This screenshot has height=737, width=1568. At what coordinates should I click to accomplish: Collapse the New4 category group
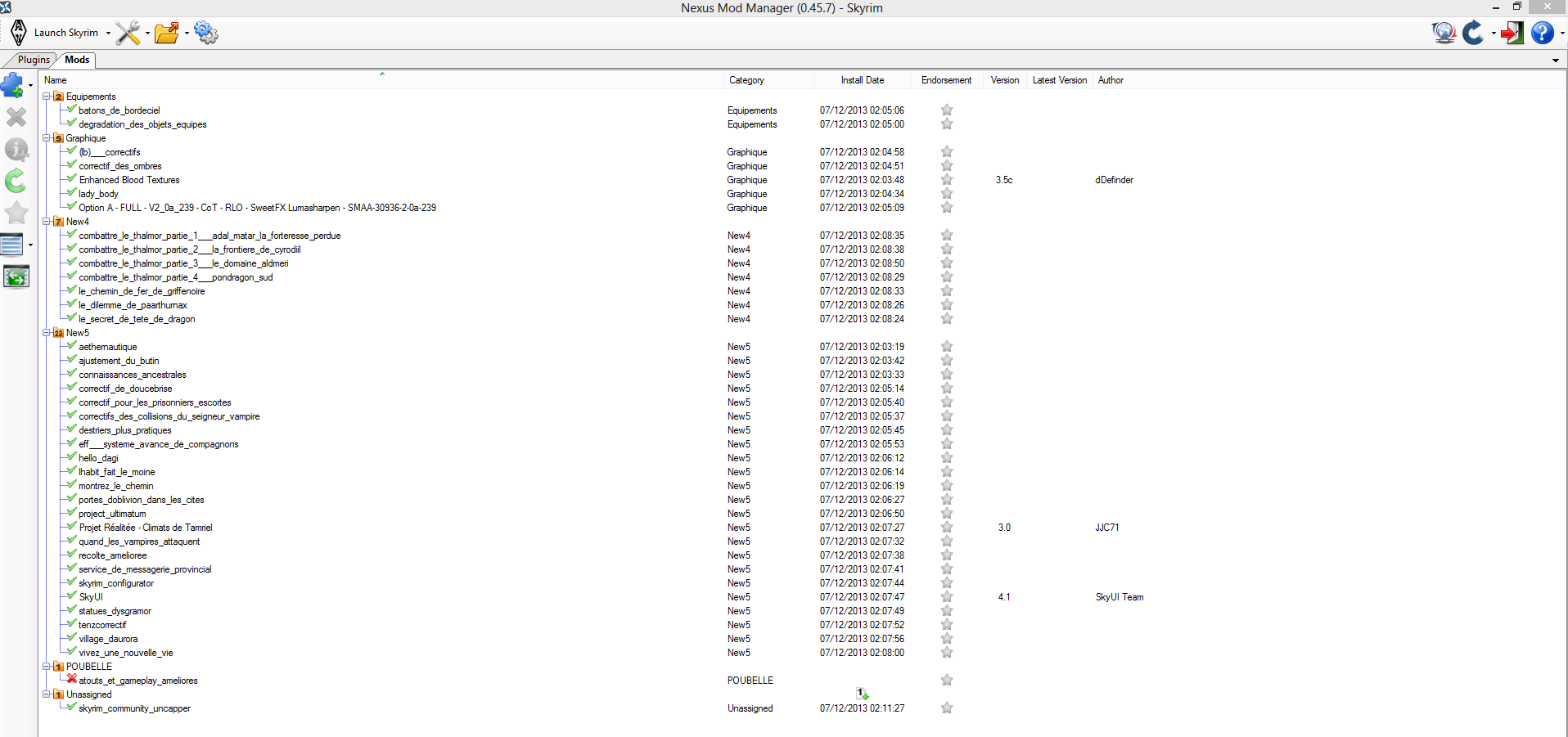[x=47, y=221]
